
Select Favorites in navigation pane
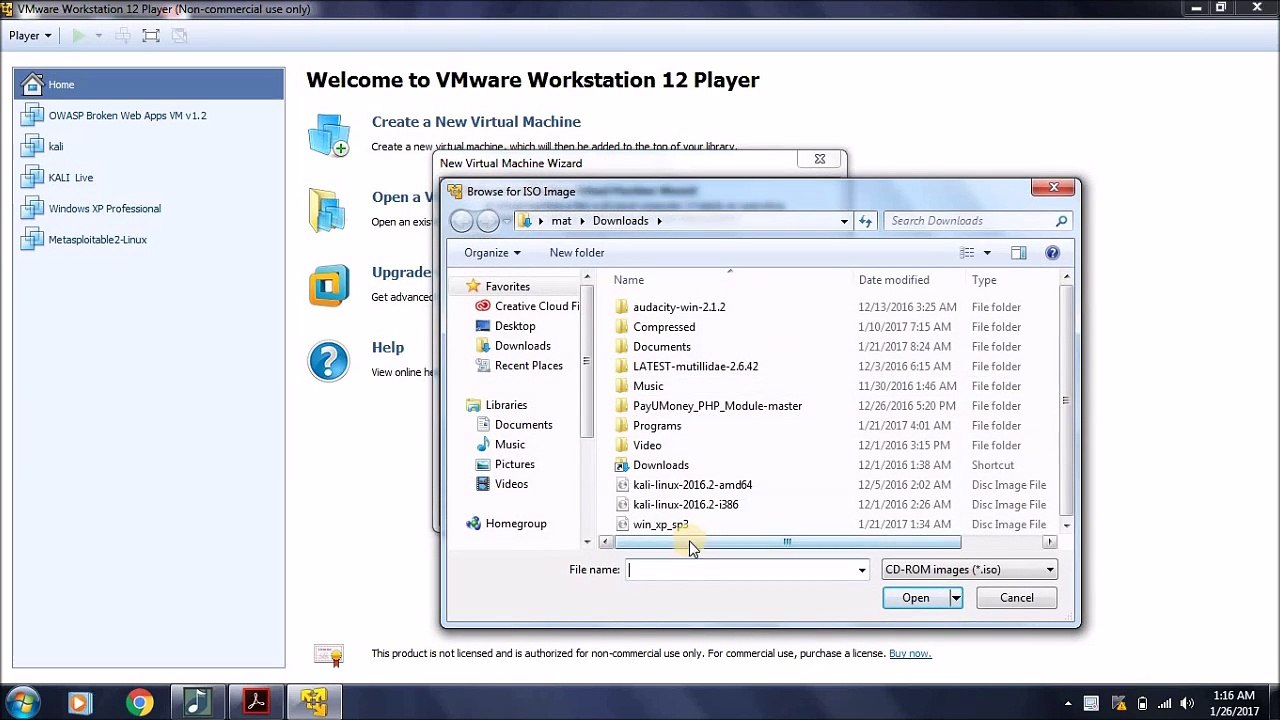[x=507, y=286]
